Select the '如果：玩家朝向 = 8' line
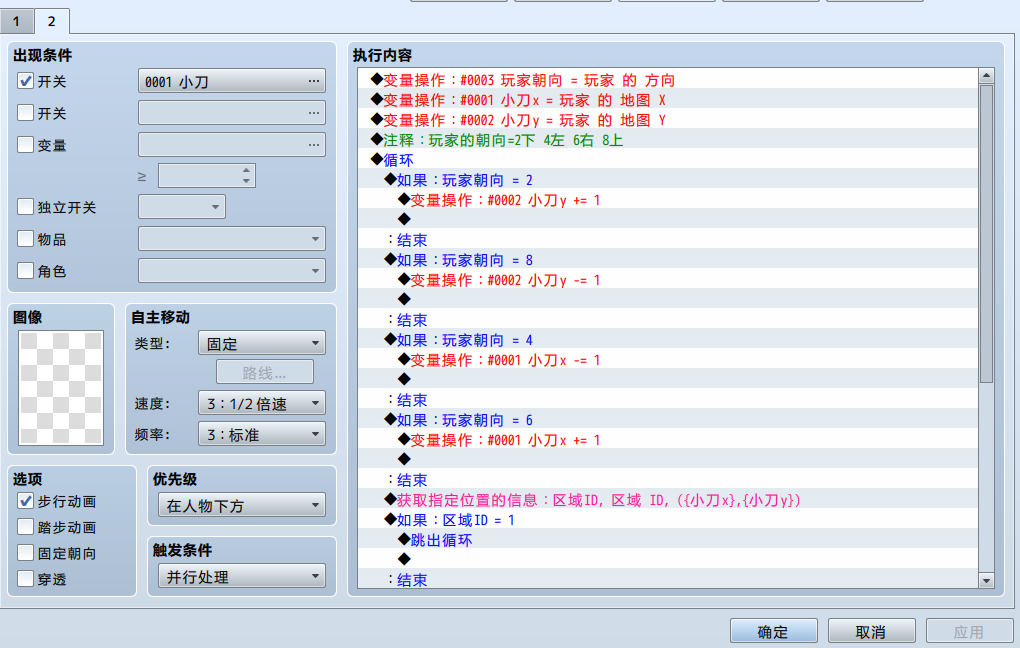Screen dimensions: 1020x648 point(667,260)
